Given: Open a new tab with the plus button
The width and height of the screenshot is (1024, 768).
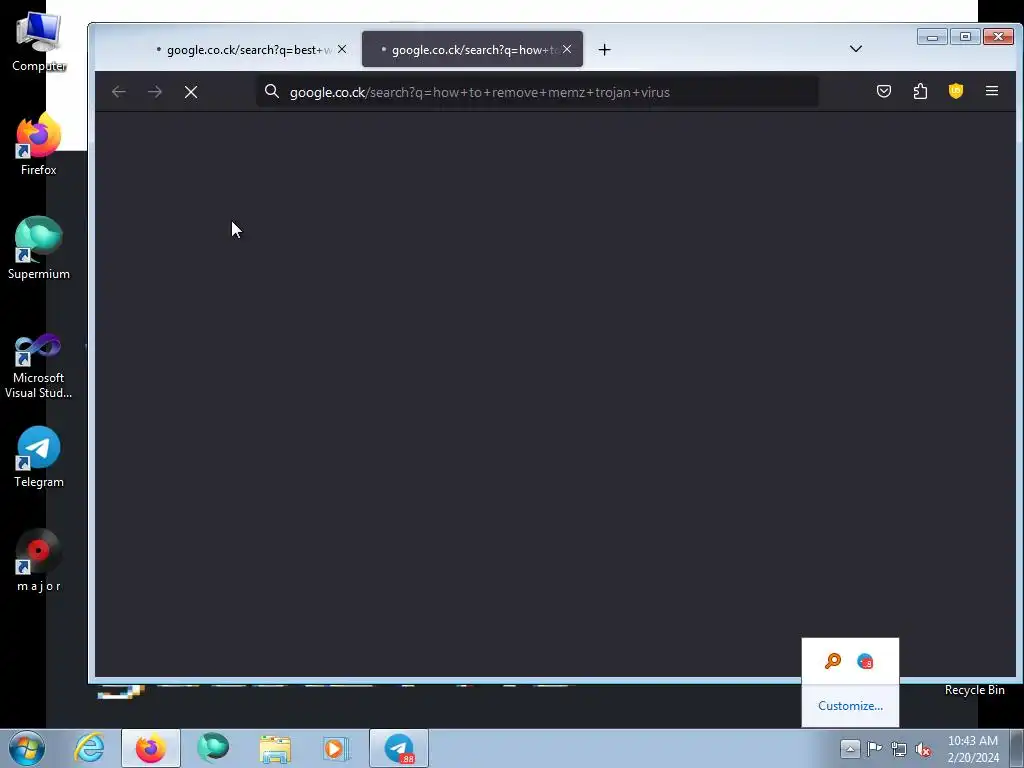Looking at the screenshot, I should (x=604, y=50).
